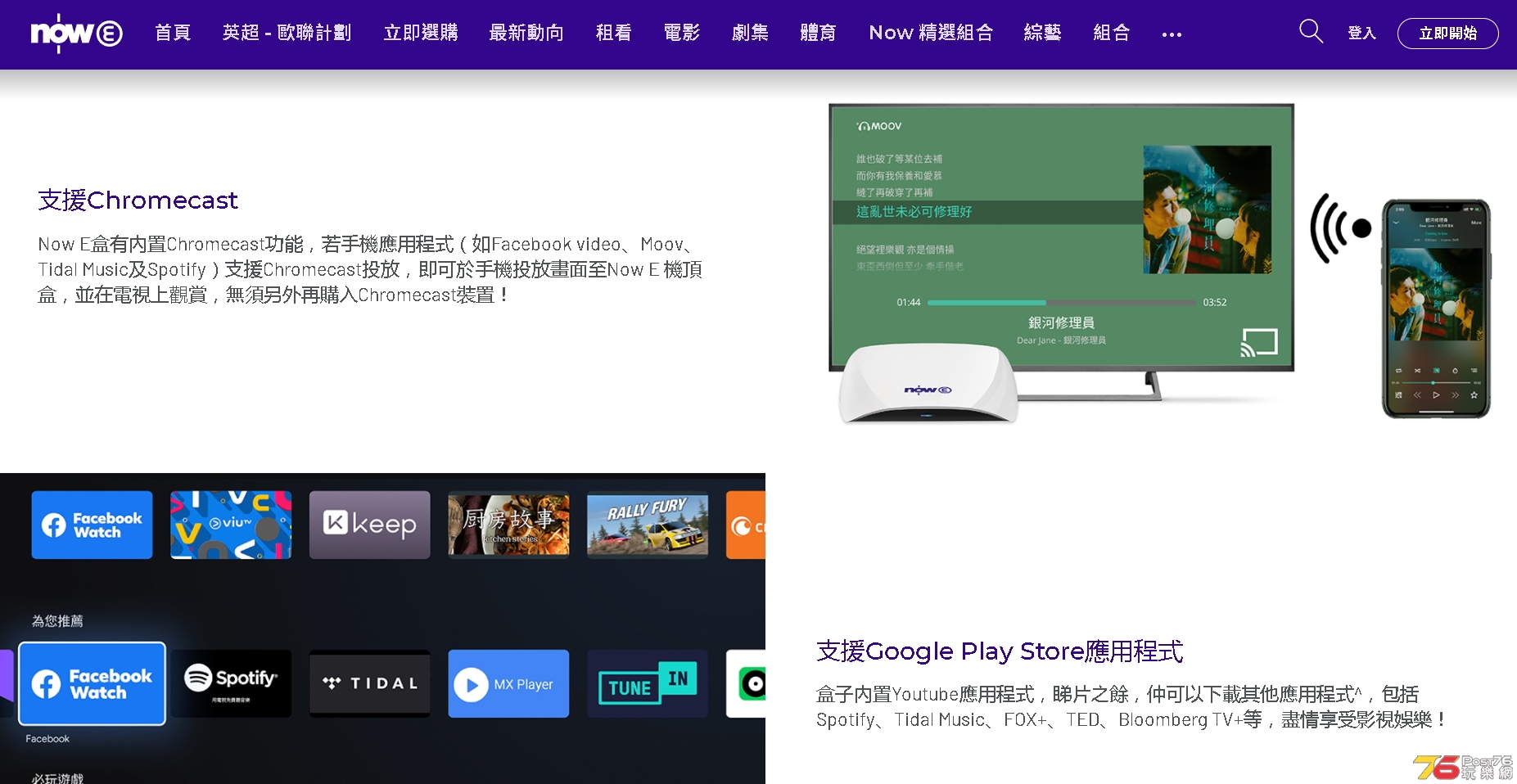Open the search magnifier icon

1311,32
